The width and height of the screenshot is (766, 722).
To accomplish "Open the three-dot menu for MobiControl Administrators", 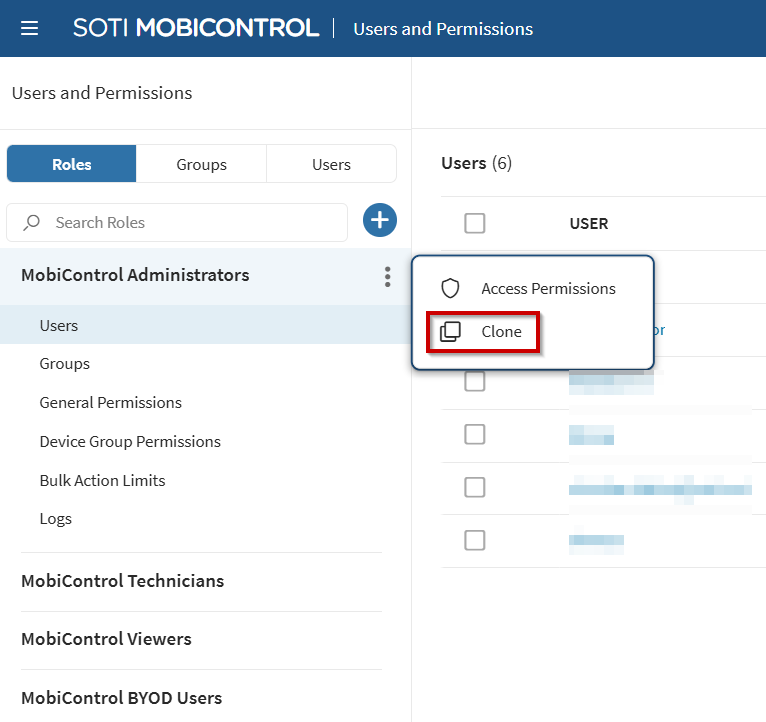I will 387,277.
